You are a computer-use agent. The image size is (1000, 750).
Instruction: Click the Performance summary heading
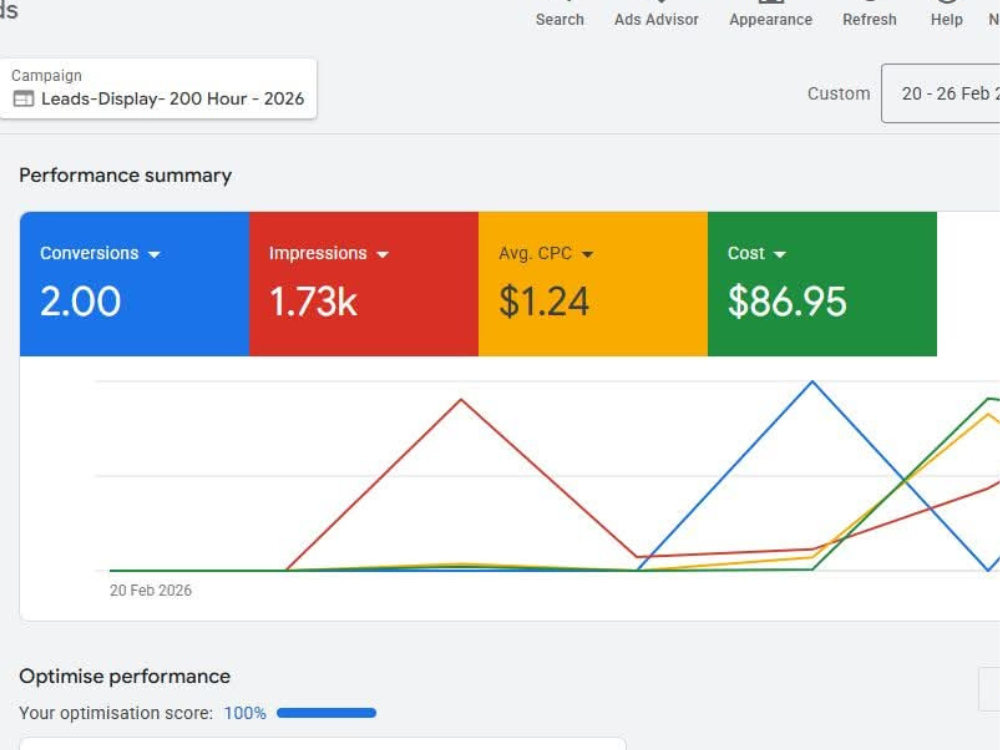126,175
